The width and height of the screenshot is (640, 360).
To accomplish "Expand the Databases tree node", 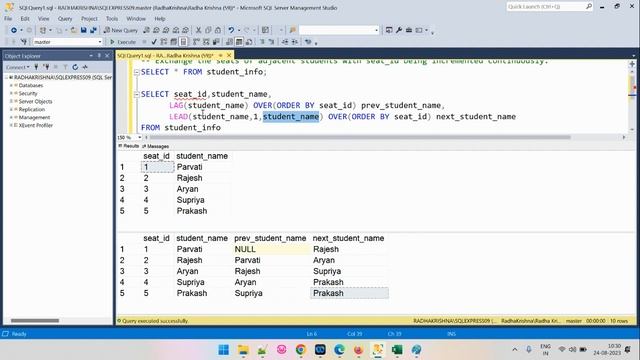I will pos(11,85).
